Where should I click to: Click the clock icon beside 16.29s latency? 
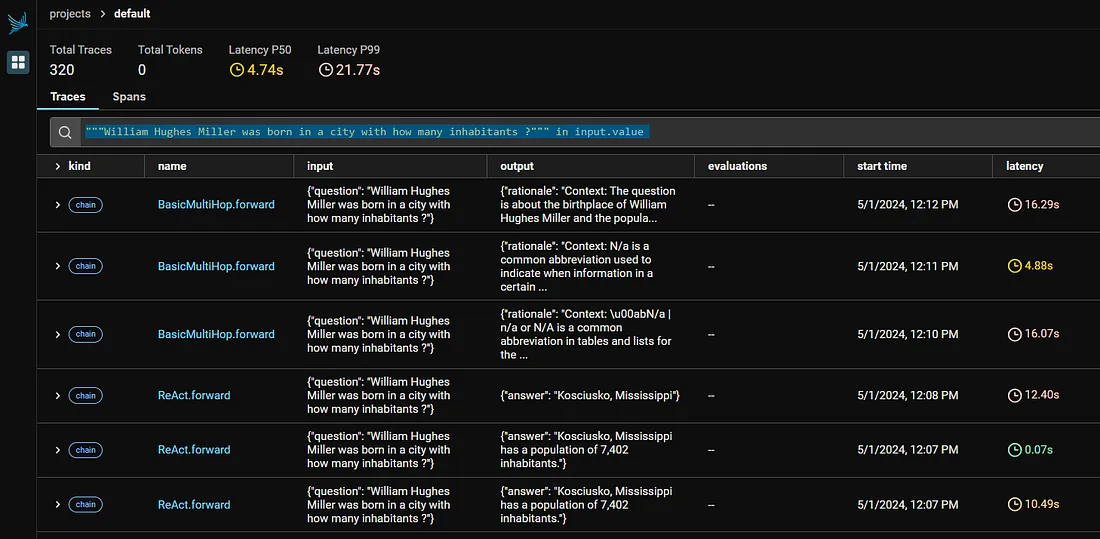(1014, 205)
